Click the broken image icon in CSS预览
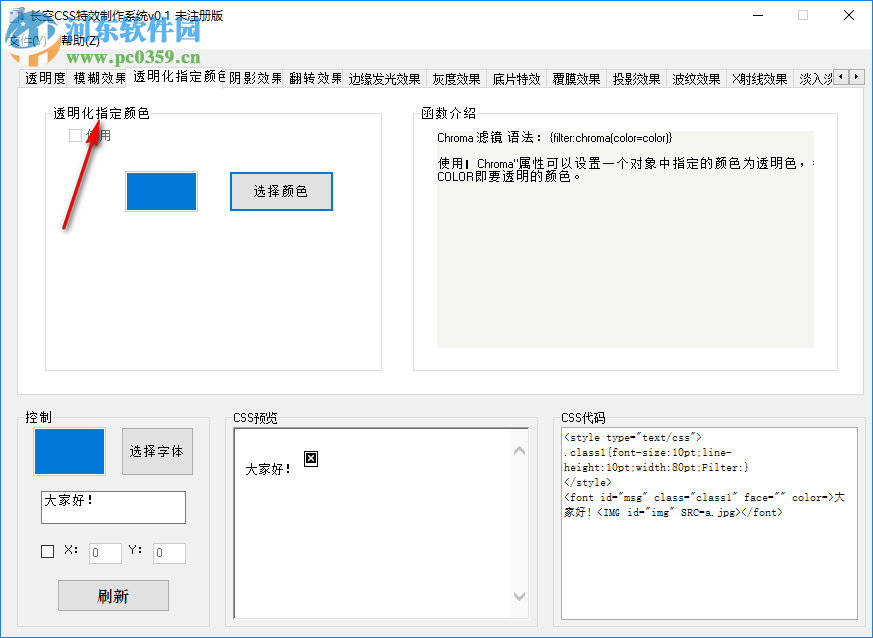This screenshot has height=638, width=873. [x=310, y=459]
